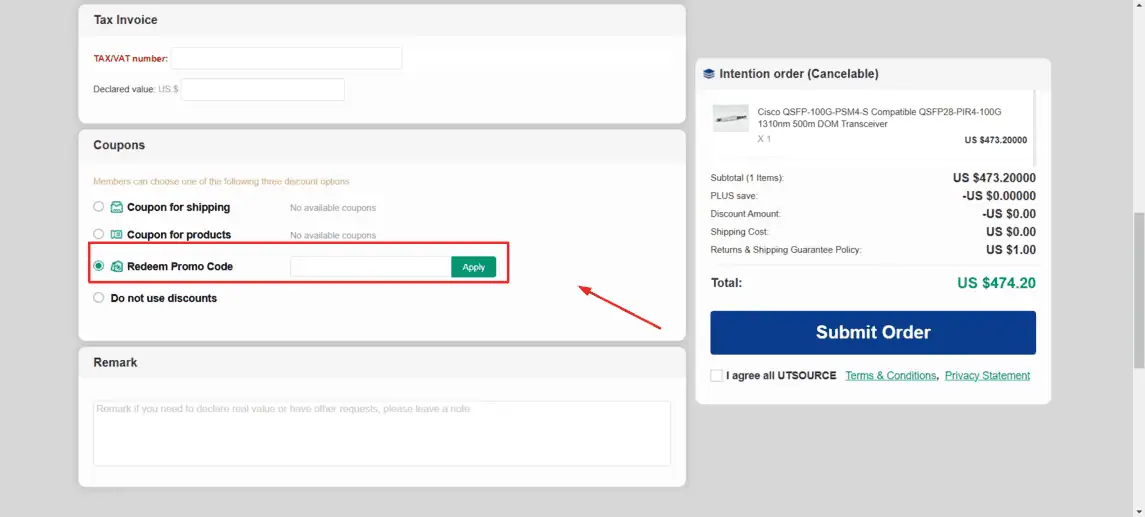Click the product coupon ticket icon

(117, 235)
